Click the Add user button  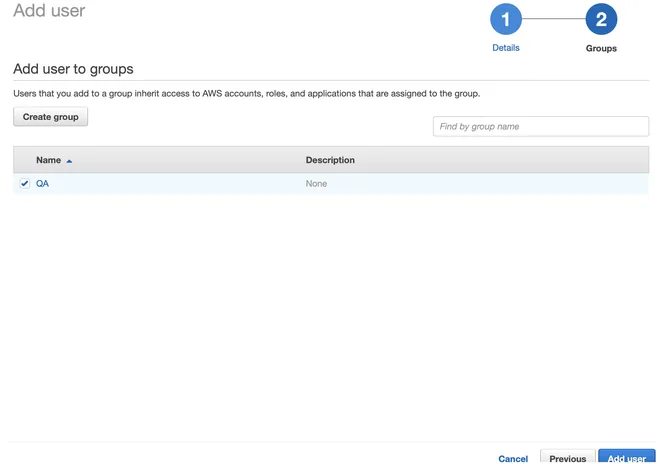[627, 457]
